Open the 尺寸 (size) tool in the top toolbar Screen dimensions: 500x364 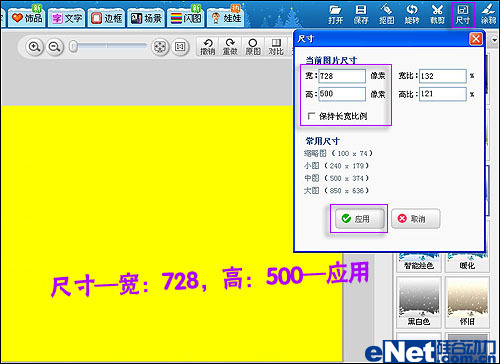click(463, 15)
